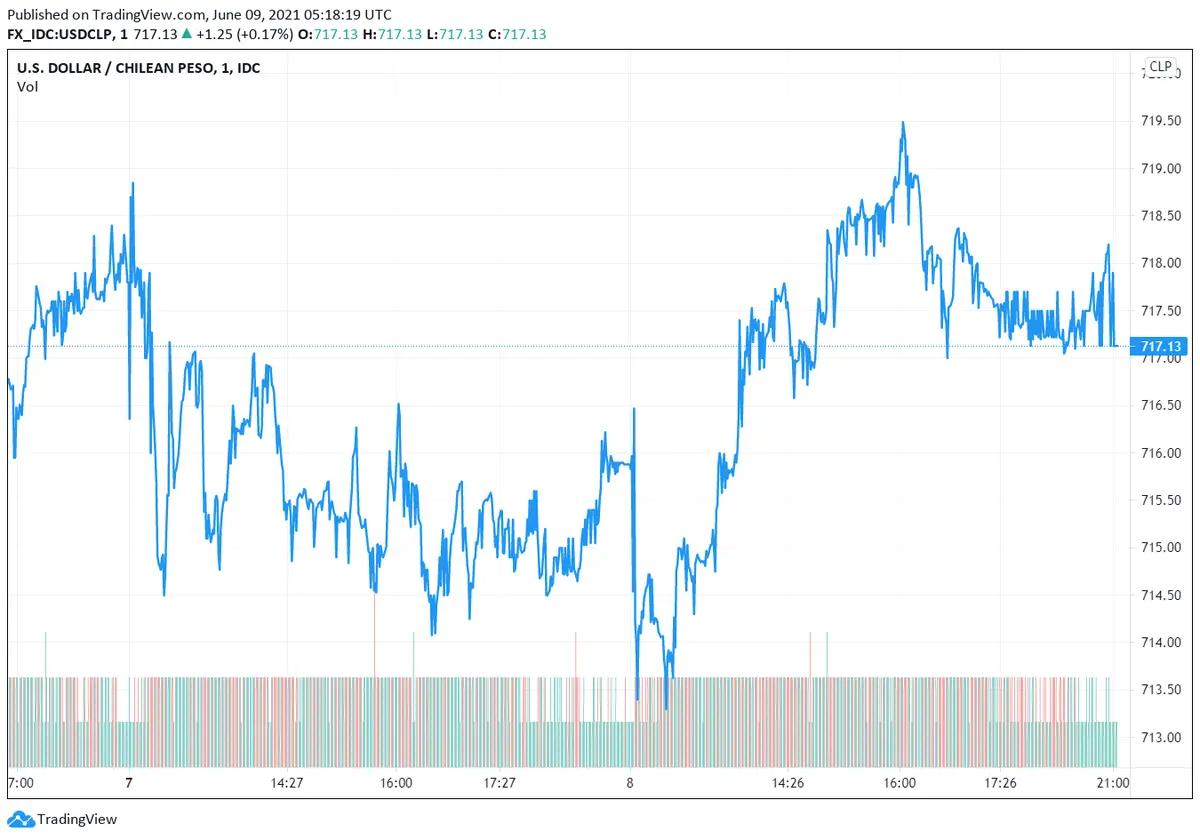Click the +1.25 (0.17%) change value
This screenshot has width=1200, height=840.
point(244,34)
